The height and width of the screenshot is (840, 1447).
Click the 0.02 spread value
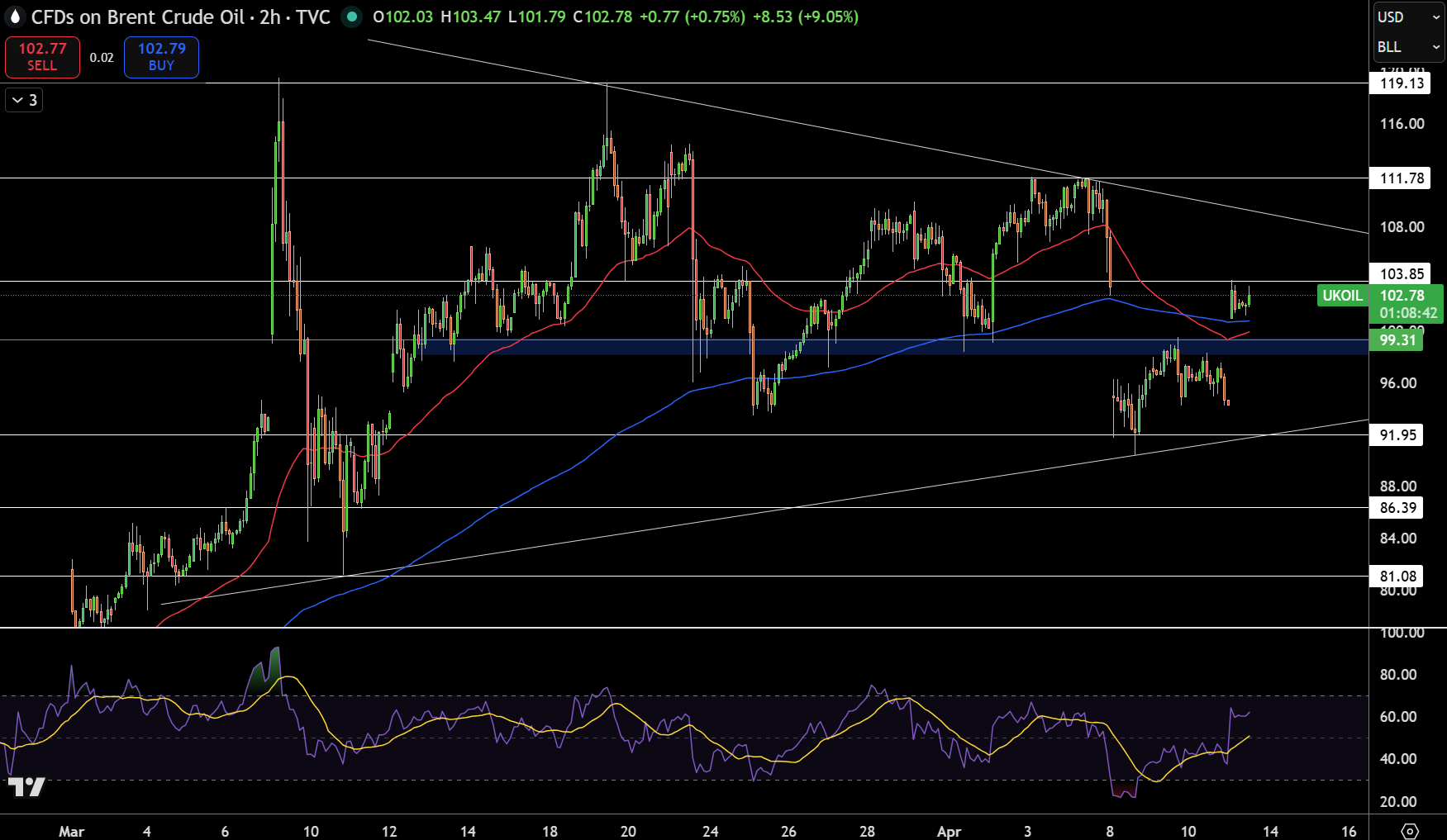click(x=102, y=58)
